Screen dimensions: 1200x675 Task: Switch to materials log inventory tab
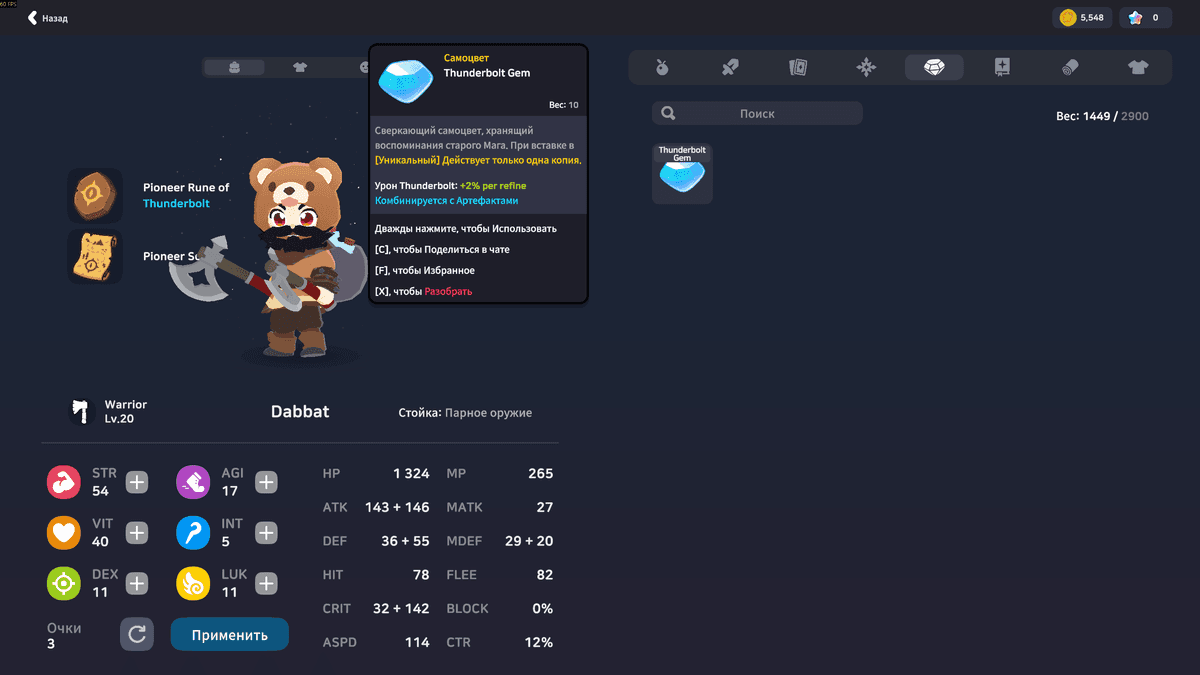point(1070,67)
